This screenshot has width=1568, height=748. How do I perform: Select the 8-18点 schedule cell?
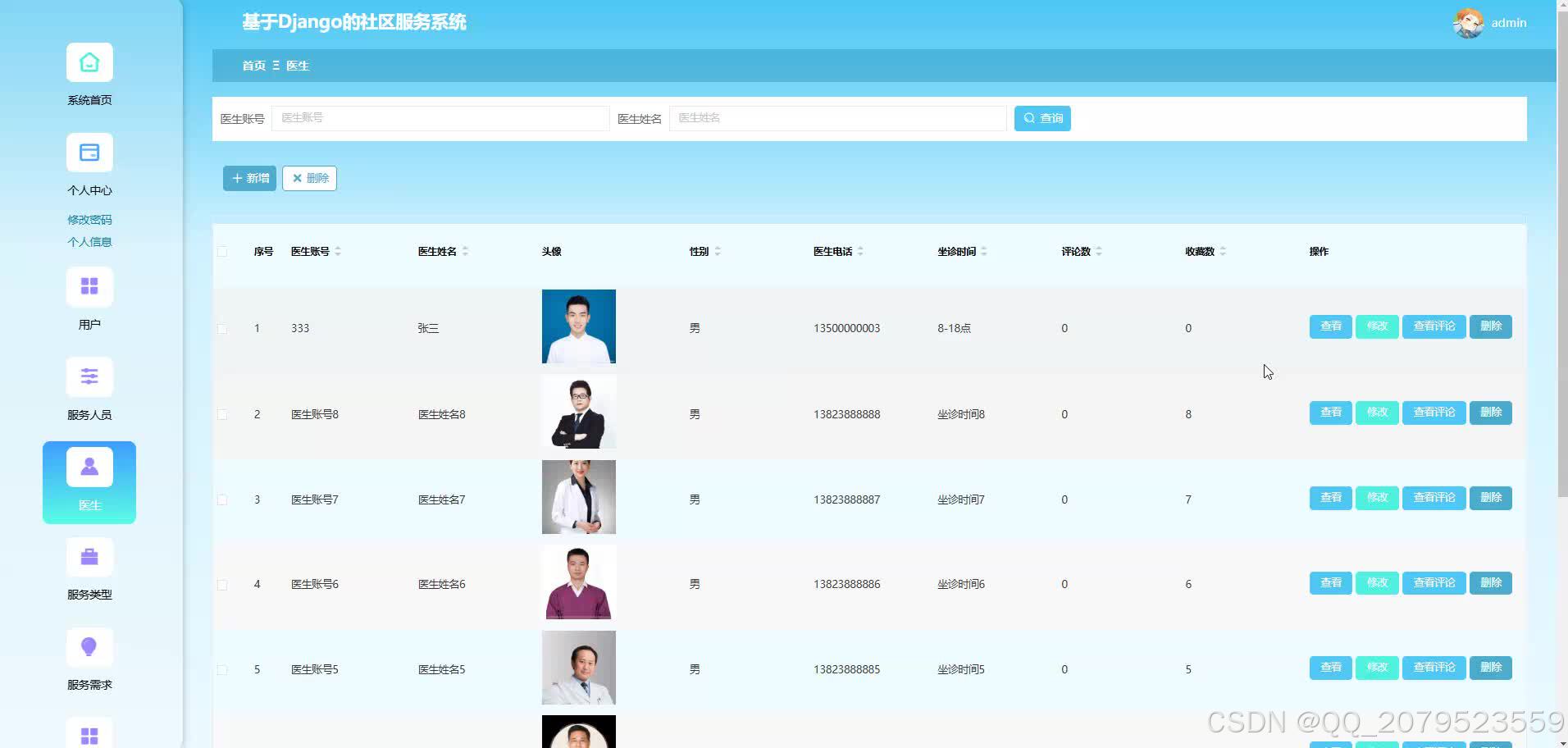[954, 328]
